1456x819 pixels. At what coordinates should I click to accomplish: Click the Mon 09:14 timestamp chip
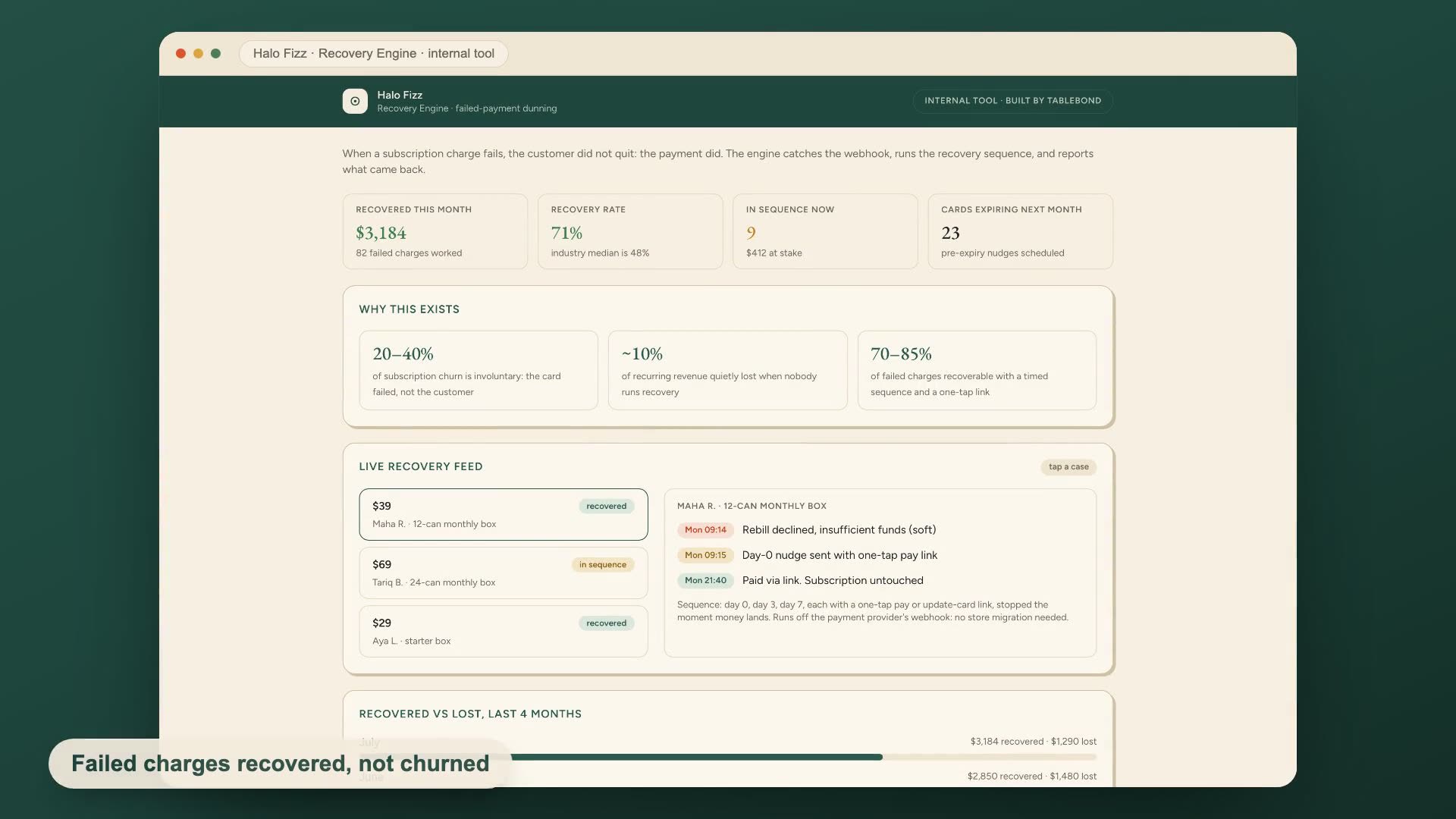click(705, 530)
